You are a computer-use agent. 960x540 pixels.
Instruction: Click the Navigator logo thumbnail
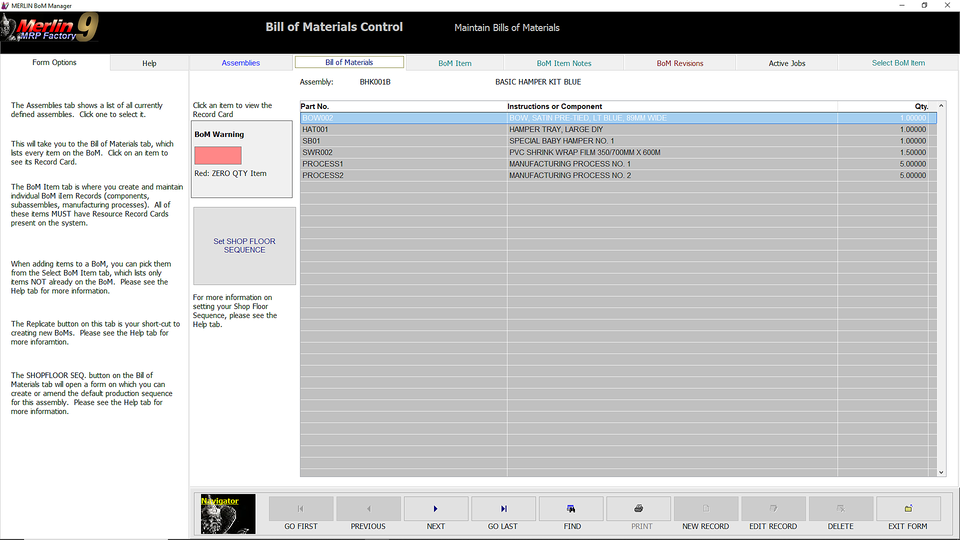pos(228,513)
